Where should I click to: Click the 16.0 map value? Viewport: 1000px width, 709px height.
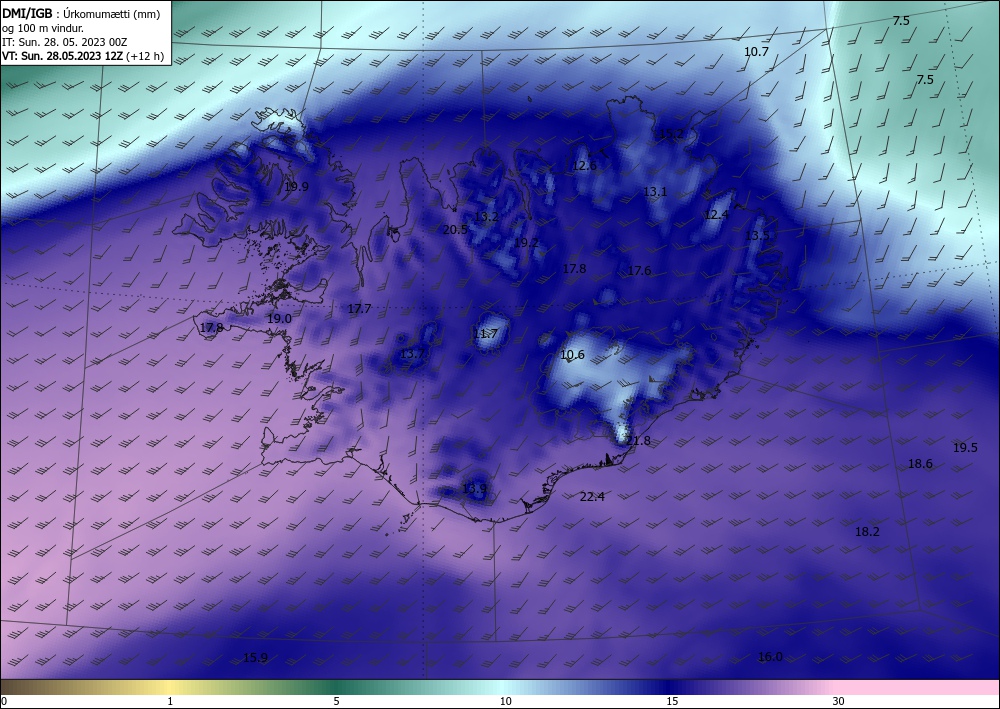click(770, 657)
